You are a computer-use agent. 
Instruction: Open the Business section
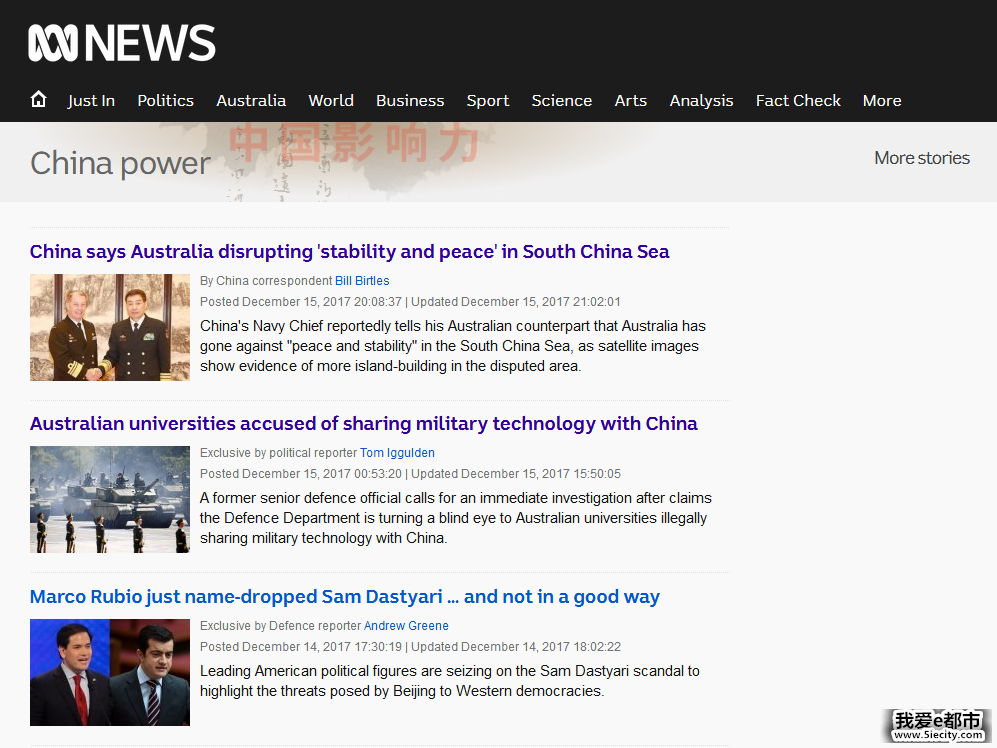410,100
